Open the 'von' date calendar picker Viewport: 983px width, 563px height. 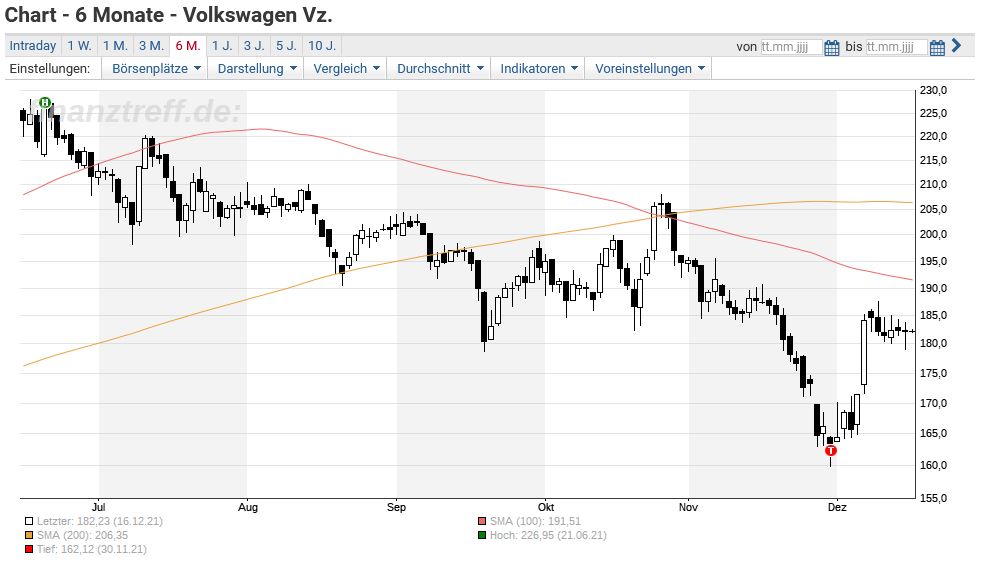coord(831,47)
